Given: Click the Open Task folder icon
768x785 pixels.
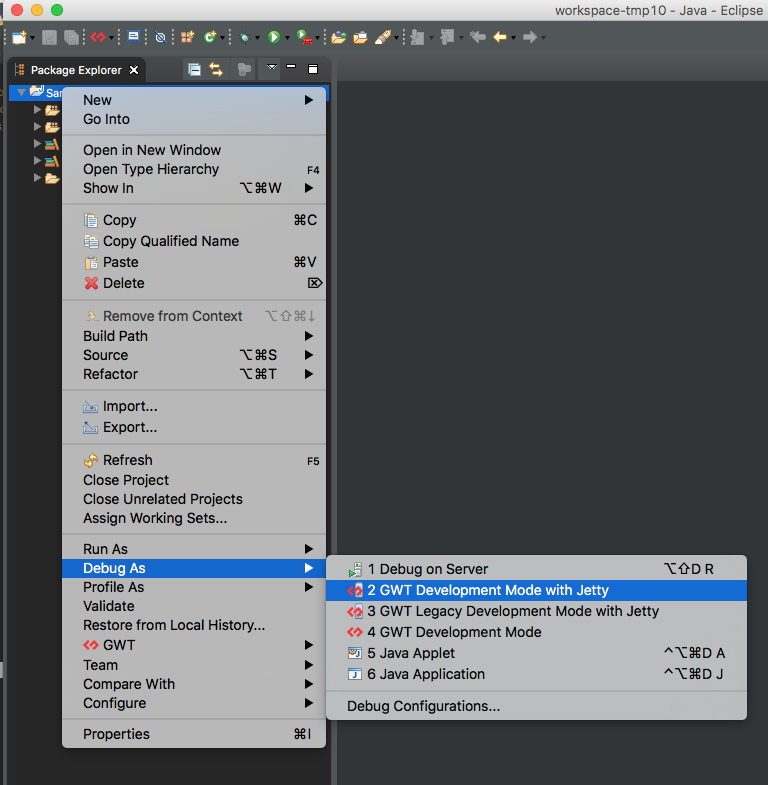Looking at the screenshot, I should pos(360,38).
